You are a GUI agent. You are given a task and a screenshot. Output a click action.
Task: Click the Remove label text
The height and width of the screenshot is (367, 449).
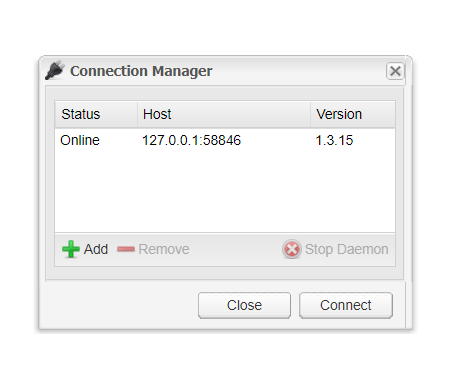pyautogui.click(x=164, y=249)
